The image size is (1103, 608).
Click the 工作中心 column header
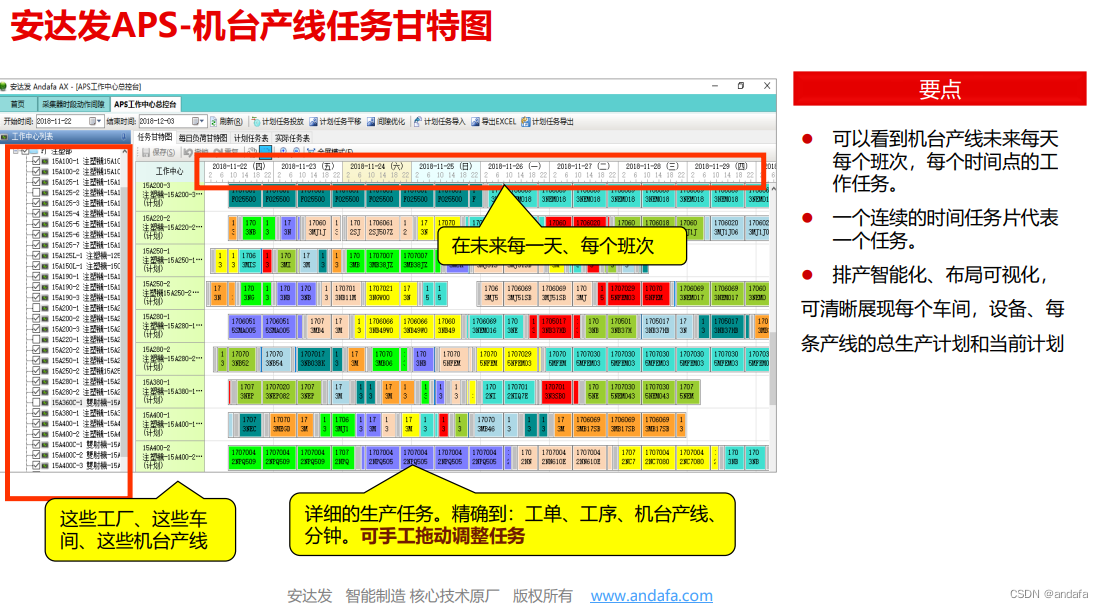pos(170,171)
